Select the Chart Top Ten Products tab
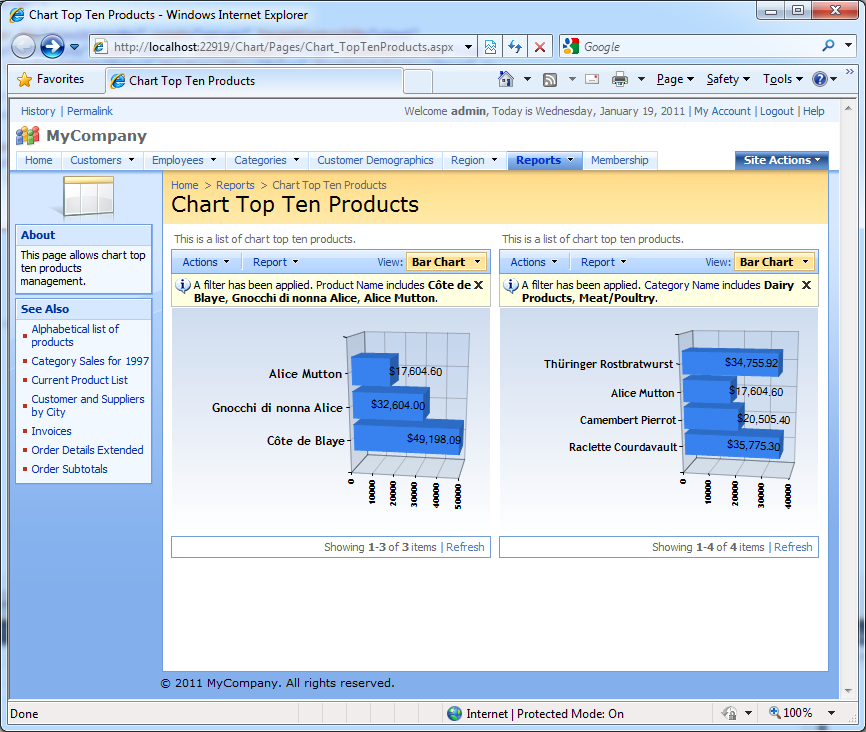 point(254,81)
